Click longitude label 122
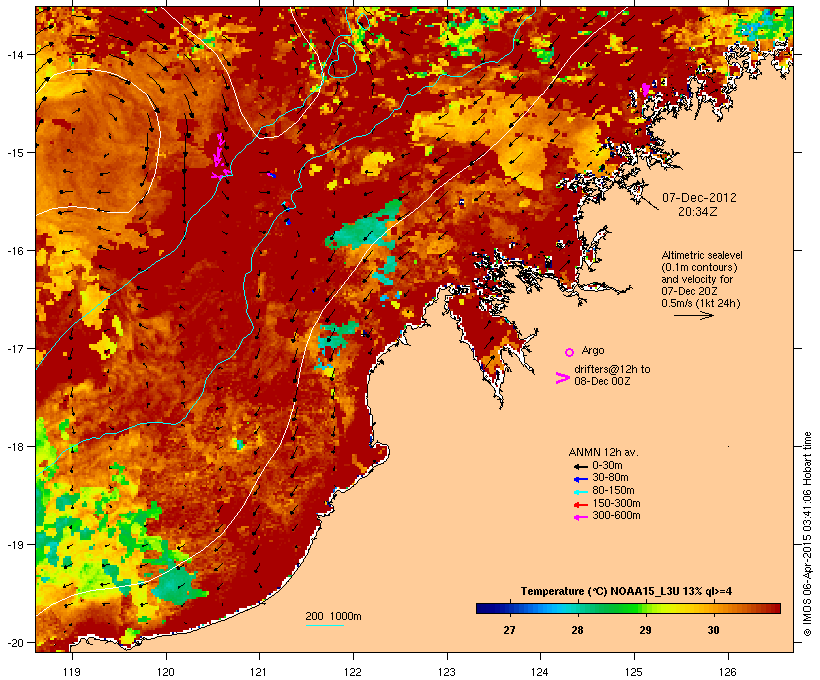Image resolution: width=820 pixels, height=680 pixels. pyautogui.click(x=353, y=672)
